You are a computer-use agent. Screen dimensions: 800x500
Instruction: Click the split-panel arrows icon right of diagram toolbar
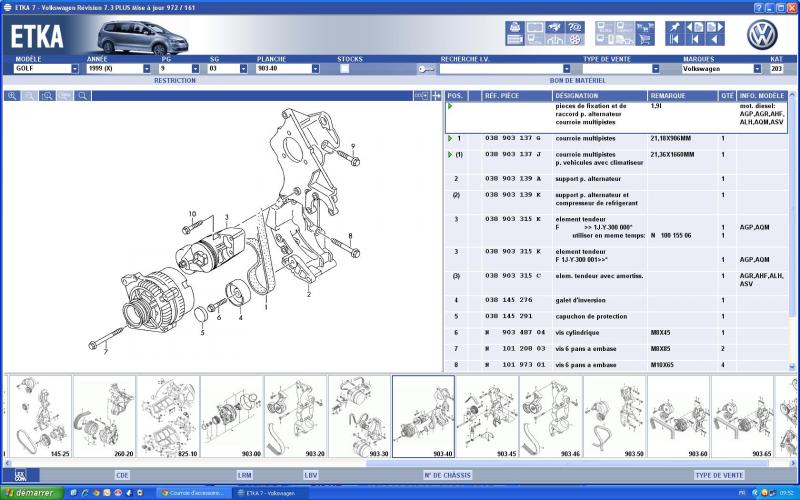436,96
